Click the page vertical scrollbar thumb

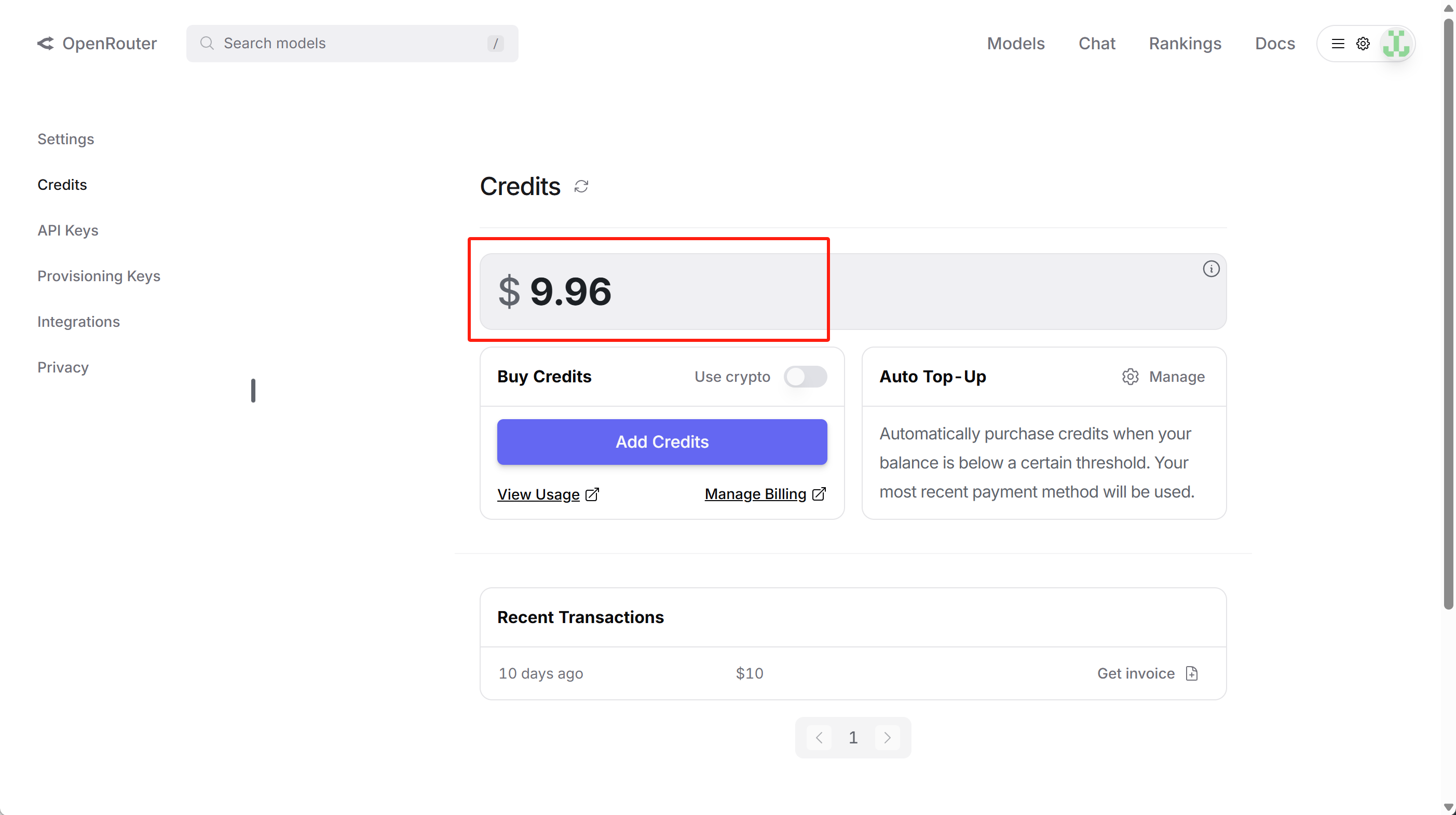click(x=1448, y=313)
